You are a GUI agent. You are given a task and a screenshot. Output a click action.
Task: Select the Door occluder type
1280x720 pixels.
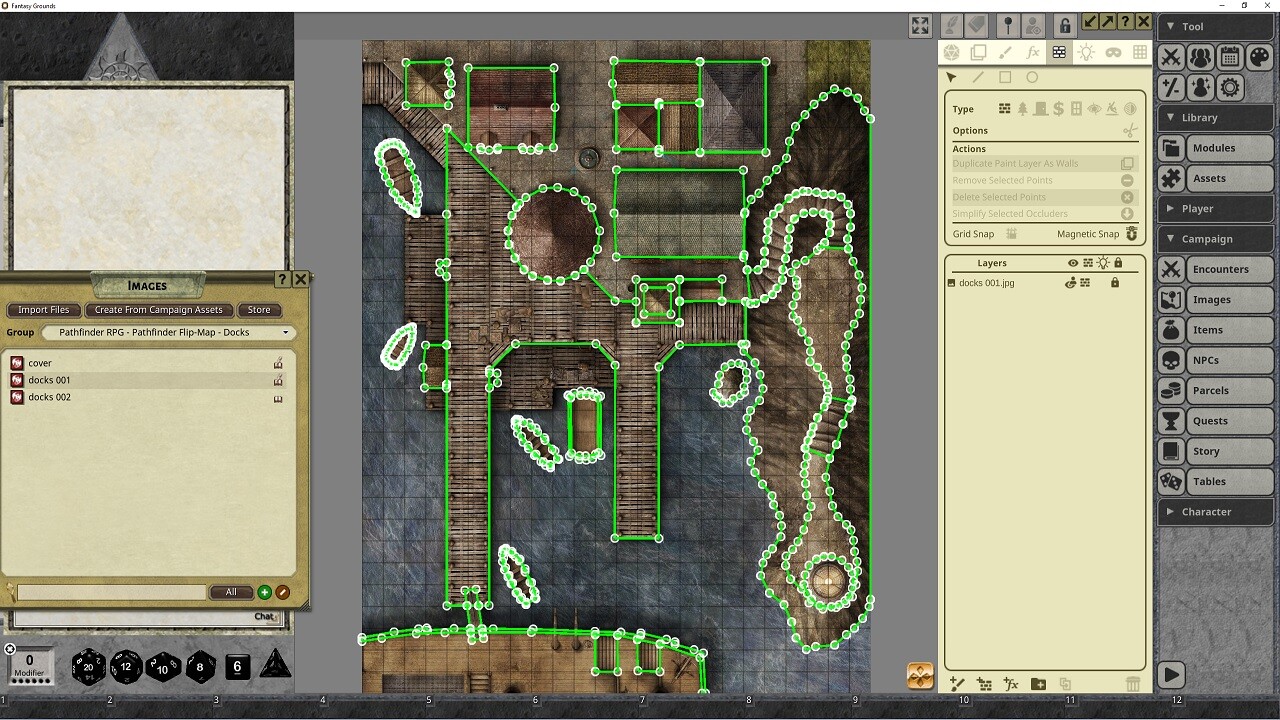(1040, 108)
